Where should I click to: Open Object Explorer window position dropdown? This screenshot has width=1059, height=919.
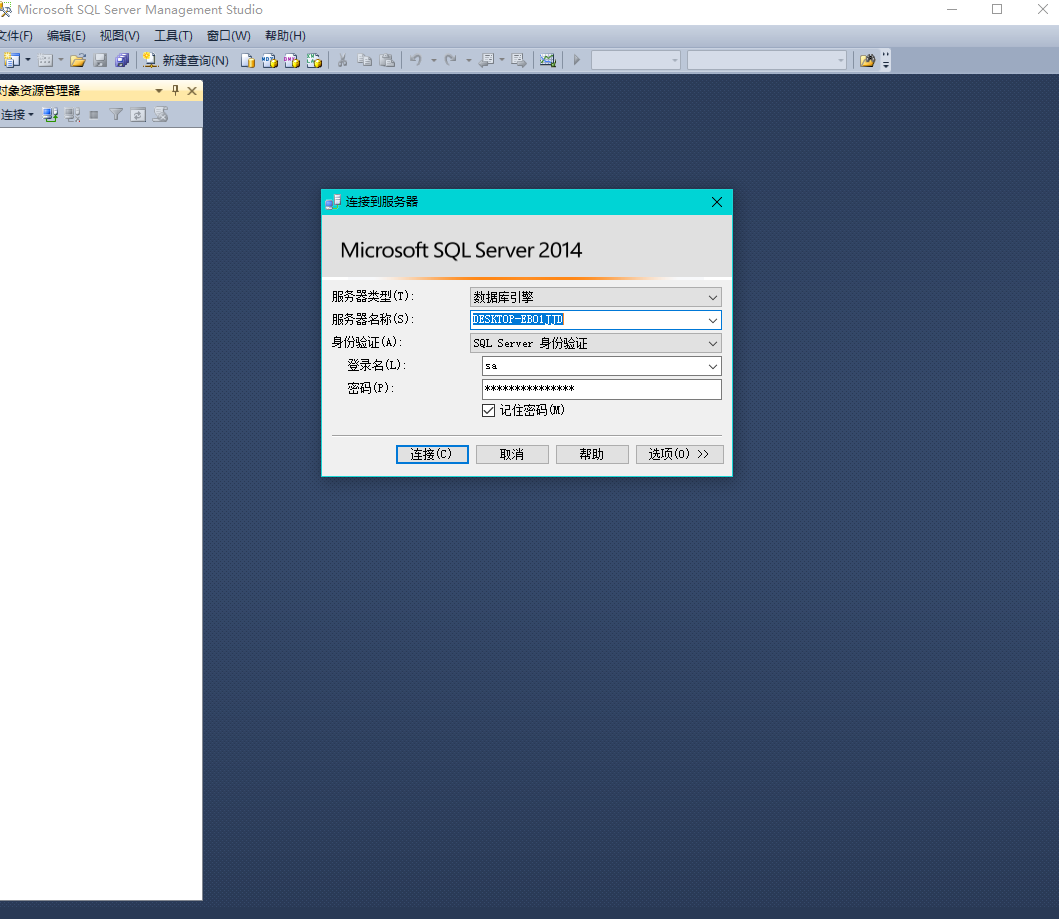point(159,90)
